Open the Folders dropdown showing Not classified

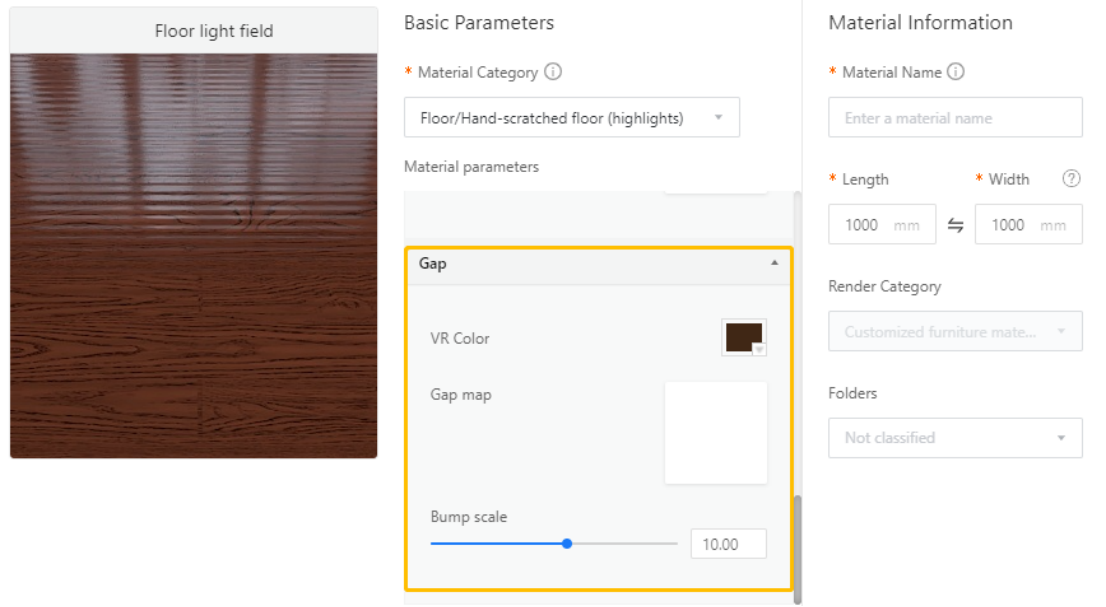(x=955, y=438)
